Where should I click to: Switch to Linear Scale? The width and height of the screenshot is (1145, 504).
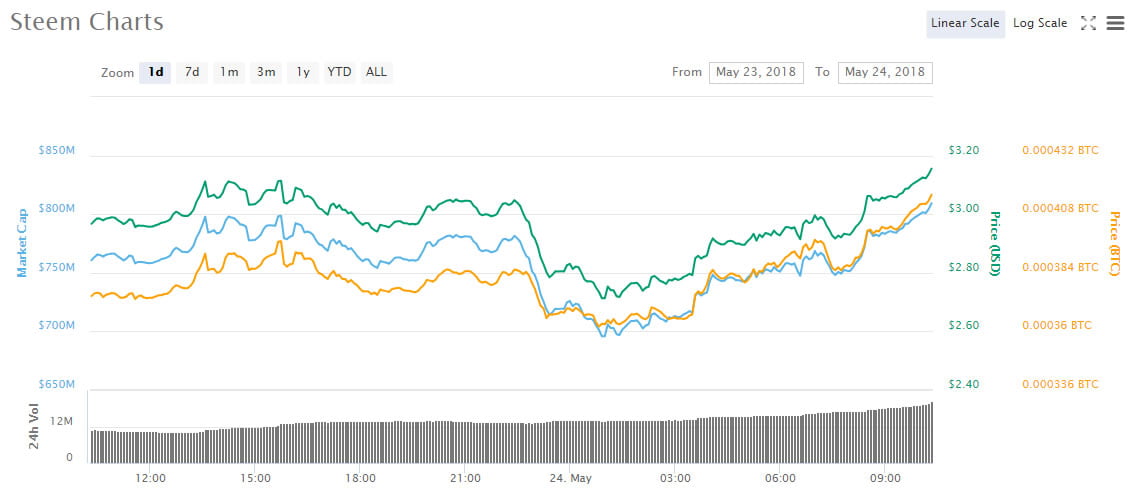[965, 23]
